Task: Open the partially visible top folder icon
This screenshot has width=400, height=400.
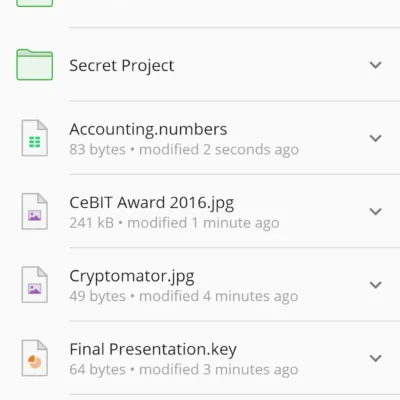Action: (x=35, y=3)
